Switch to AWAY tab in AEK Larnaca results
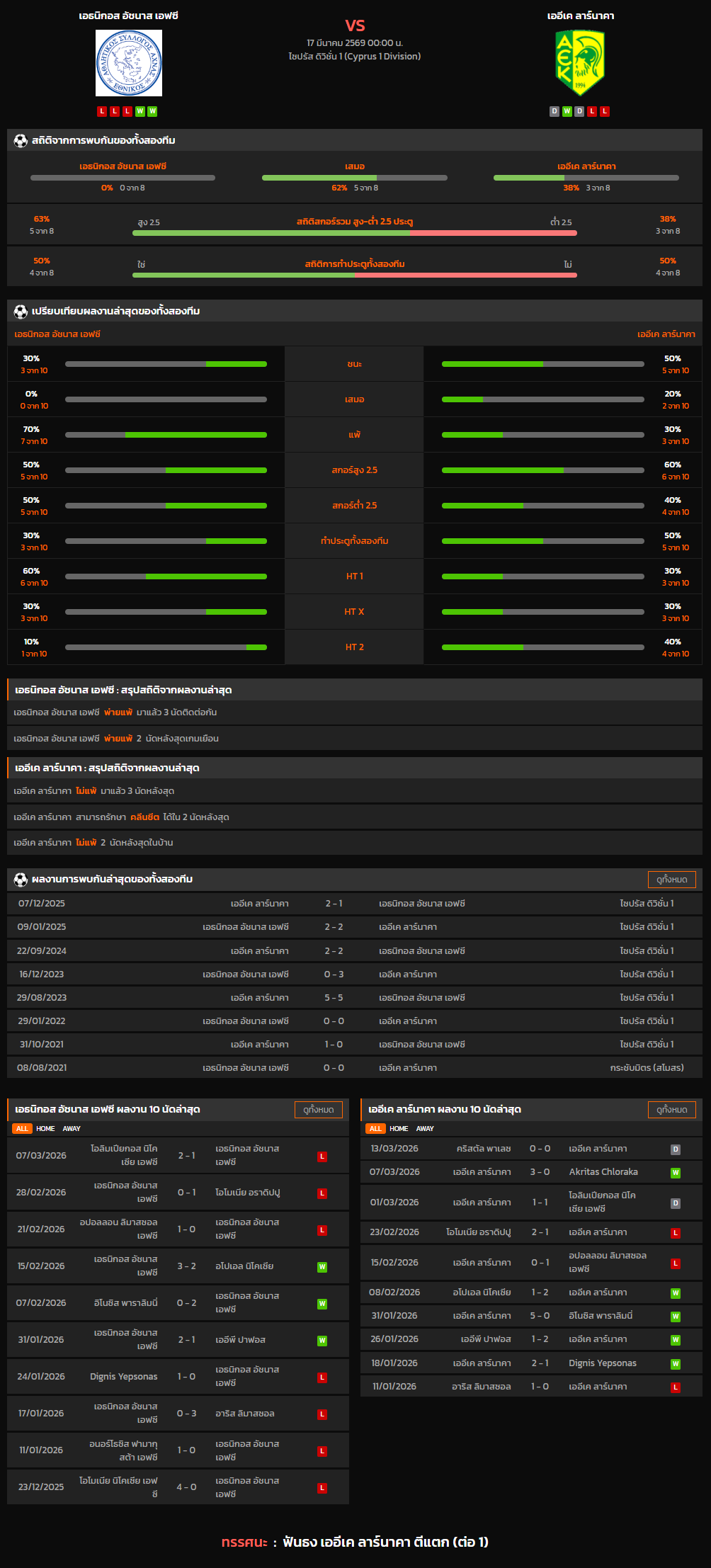 click(x=425, y=1129)
